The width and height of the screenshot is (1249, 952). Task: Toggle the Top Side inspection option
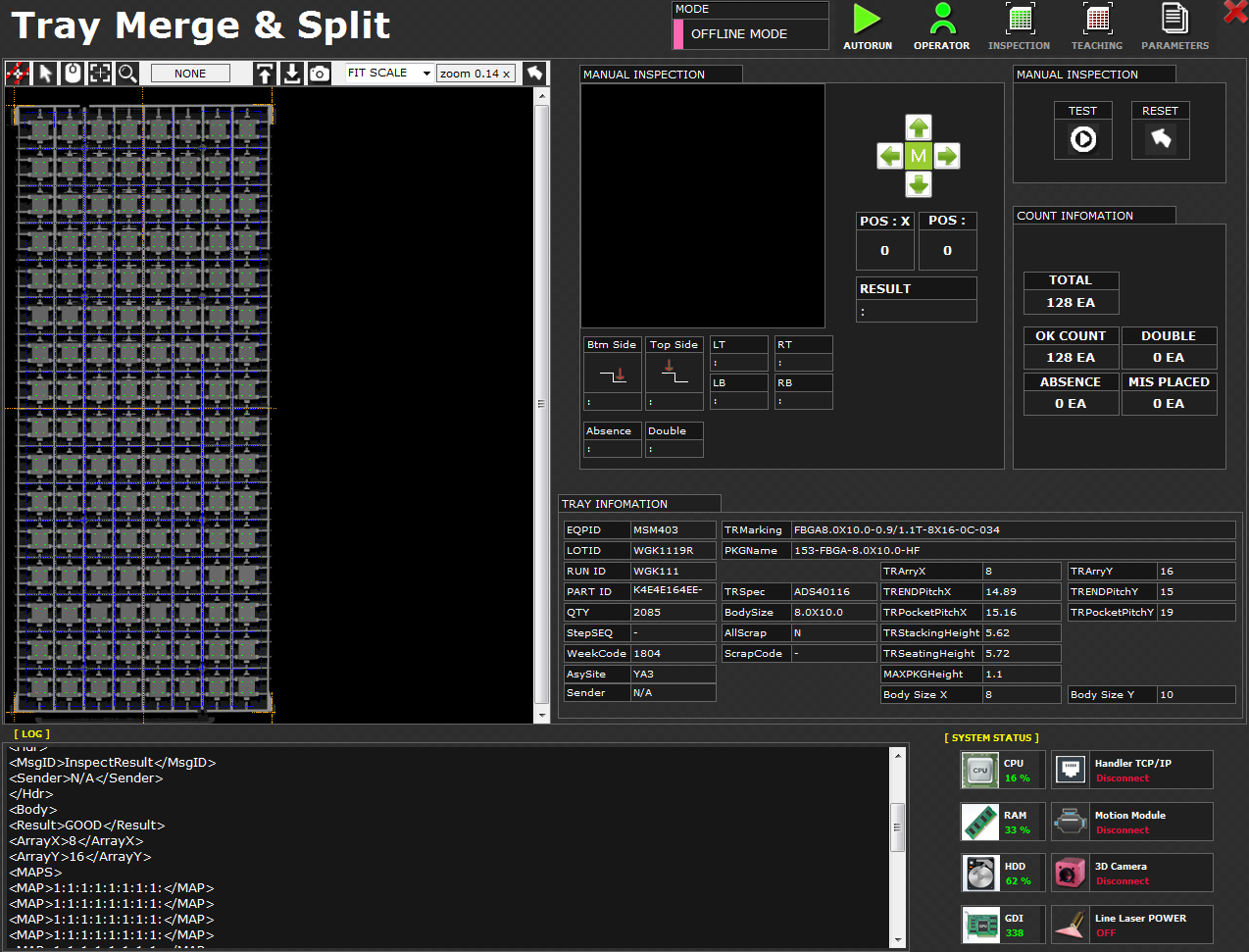(674, 375)
